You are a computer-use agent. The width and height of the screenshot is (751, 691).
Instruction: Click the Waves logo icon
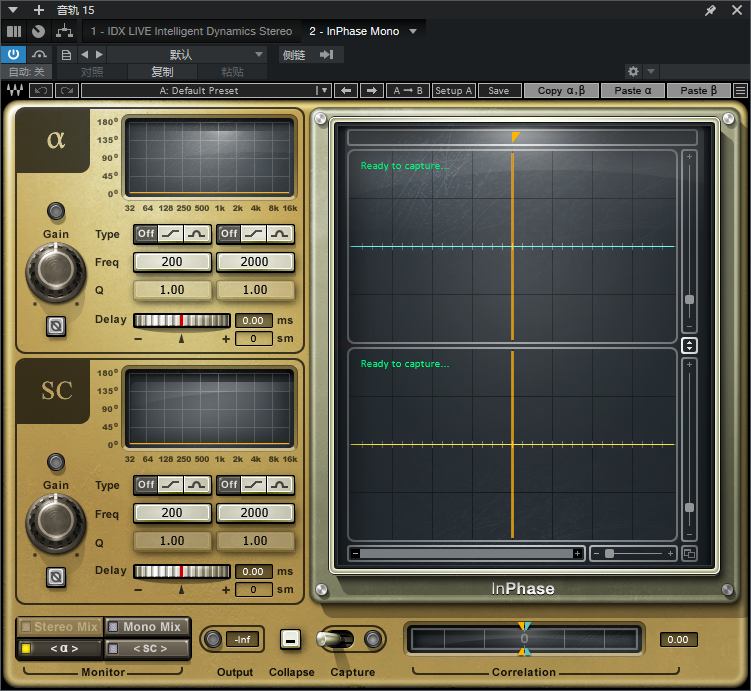(15, 90)
